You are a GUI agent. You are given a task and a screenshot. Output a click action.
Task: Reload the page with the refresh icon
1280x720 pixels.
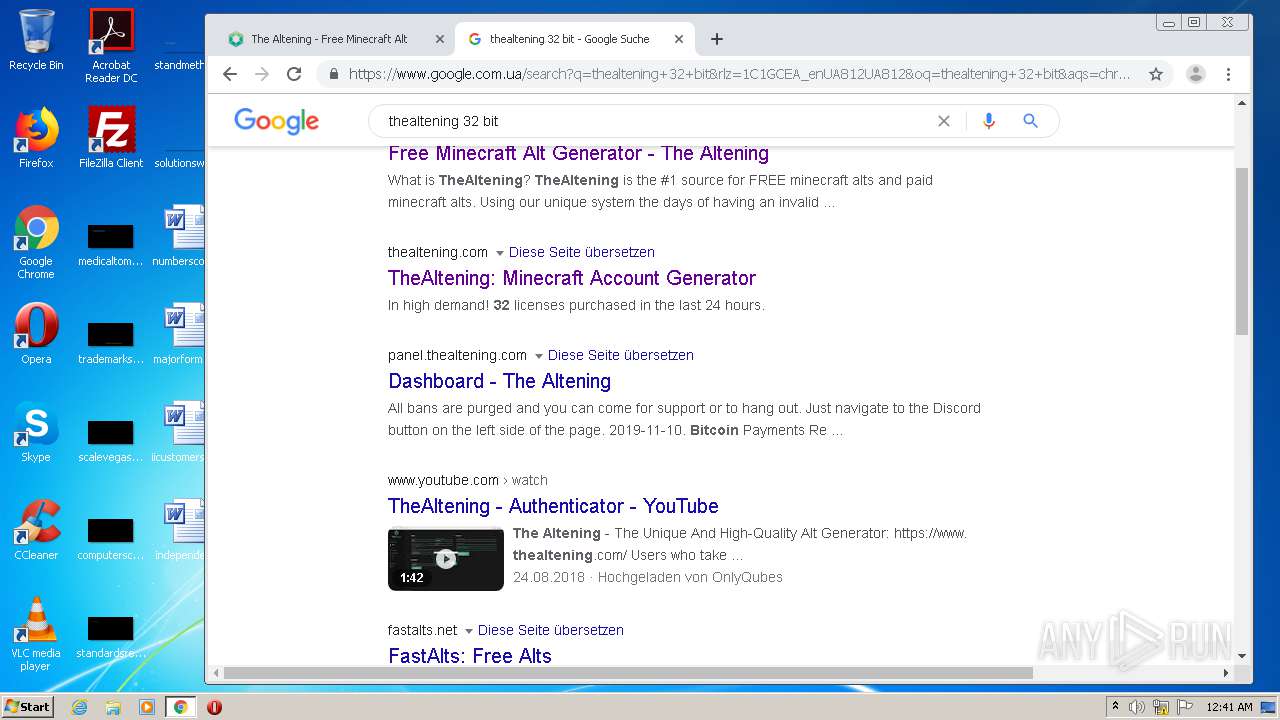click(x=294, y=74)
